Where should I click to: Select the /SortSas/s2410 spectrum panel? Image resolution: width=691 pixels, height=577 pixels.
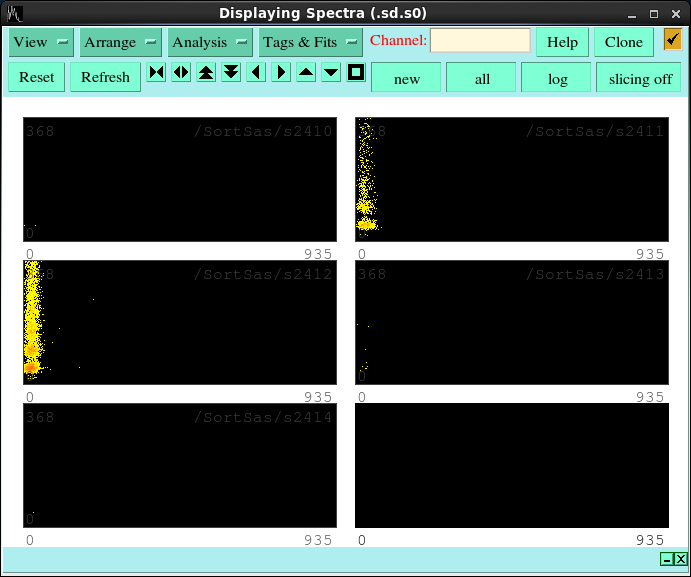(x=180, y=179)
